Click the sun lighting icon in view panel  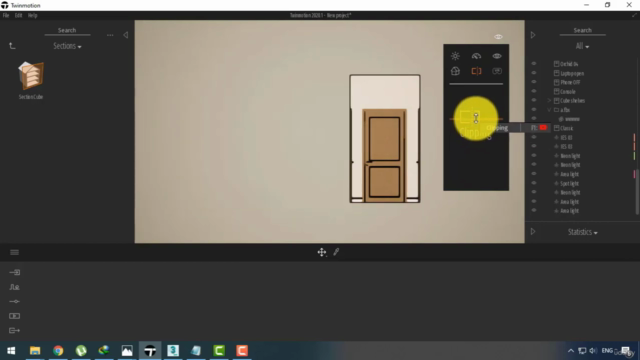coord(455,56)
